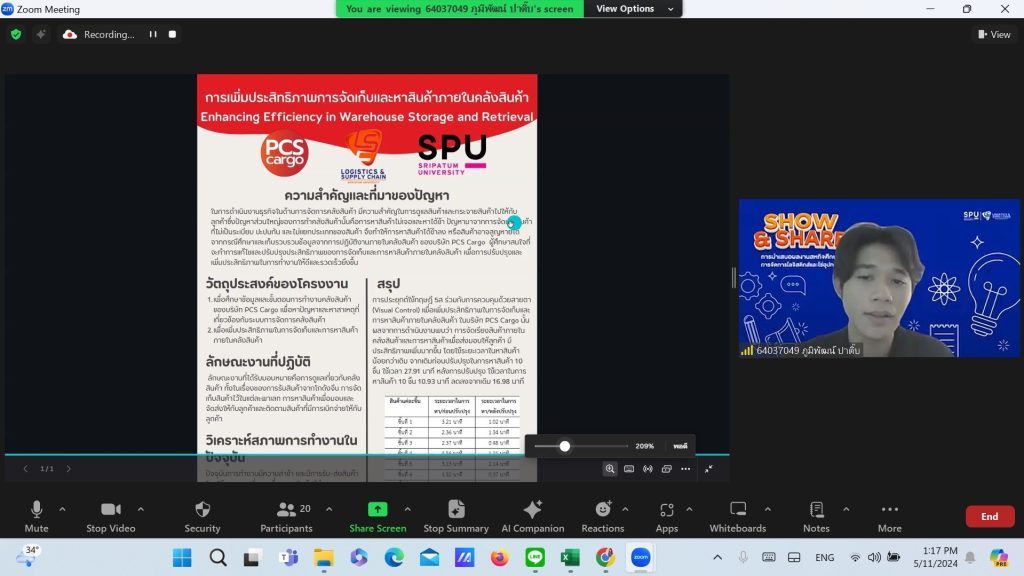This screenshot has width=1024, height=576.
Task: Expand Whiteboards options arrow
Action: [767, 509]
